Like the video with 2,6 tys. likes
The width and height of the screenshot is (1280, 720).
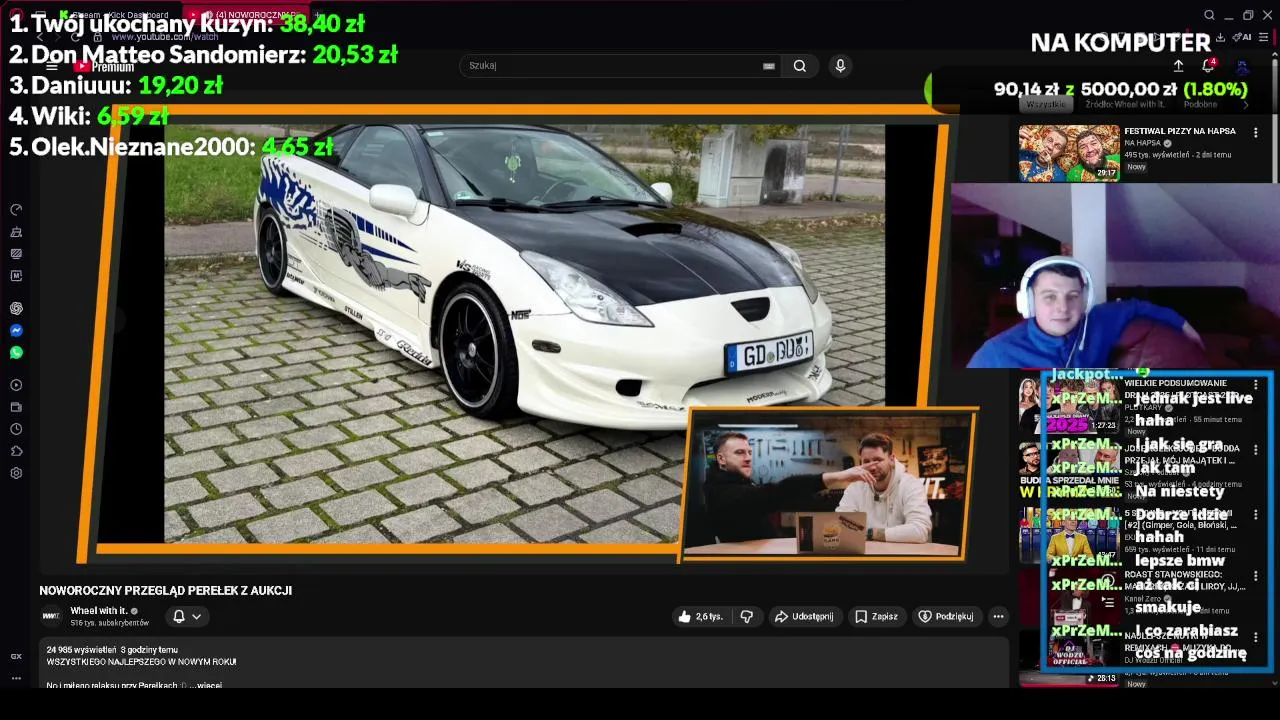[700, 617]
